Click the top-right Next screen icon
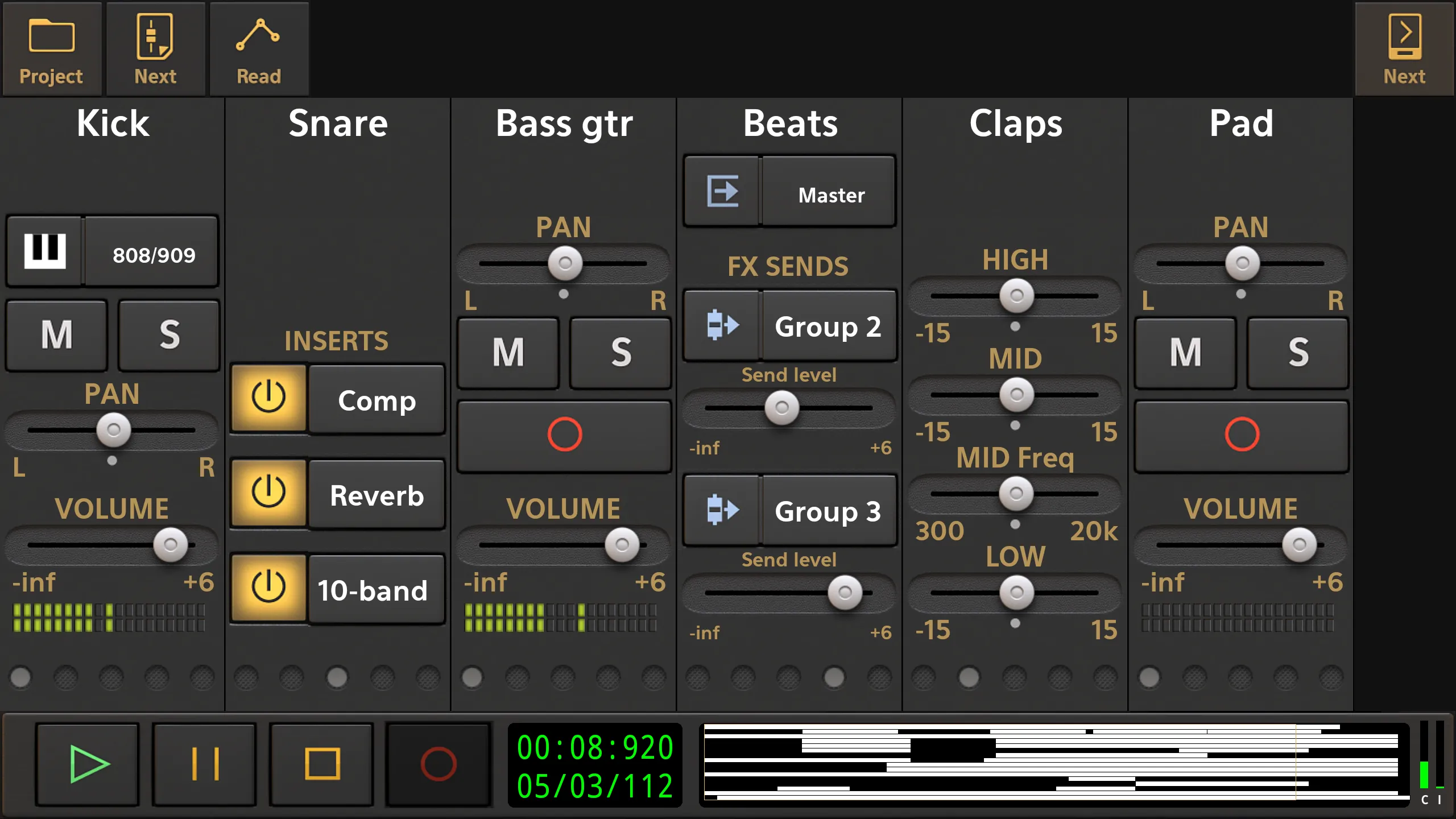The height and width of the screenshot is (819, 1456). (x=1404, y=49)
